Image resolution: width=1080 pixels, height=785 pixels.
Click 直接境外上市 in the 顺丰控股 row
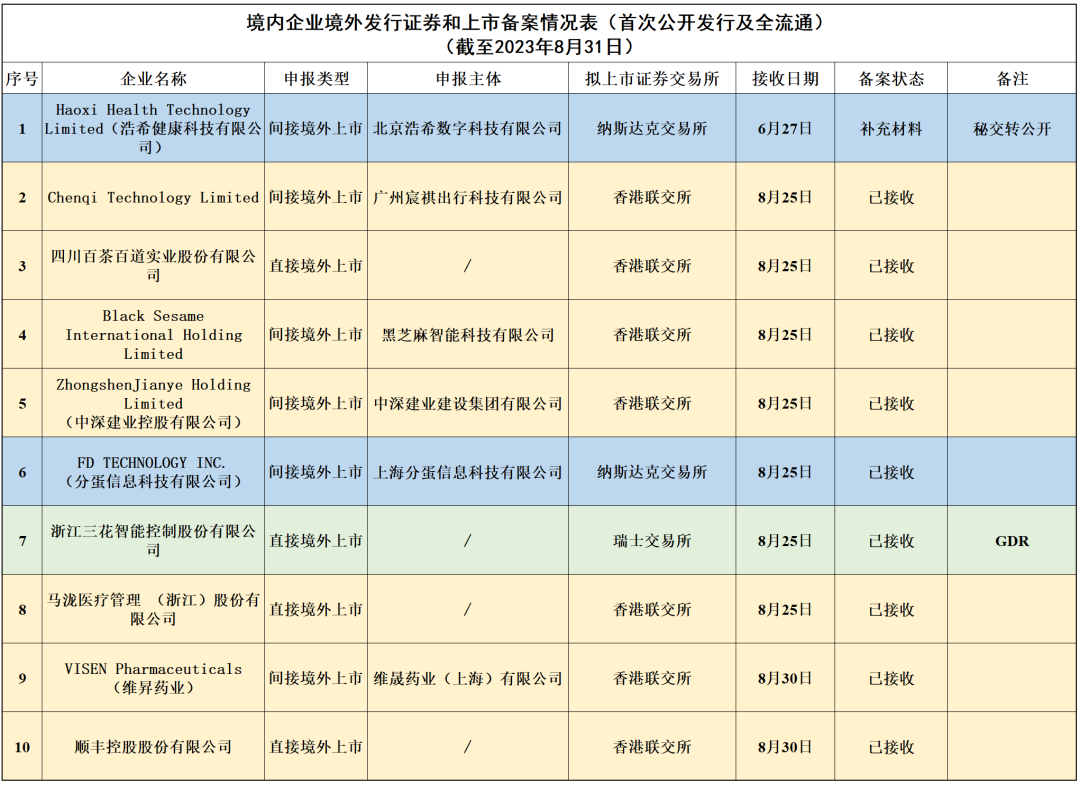click(x=316, y=747)
